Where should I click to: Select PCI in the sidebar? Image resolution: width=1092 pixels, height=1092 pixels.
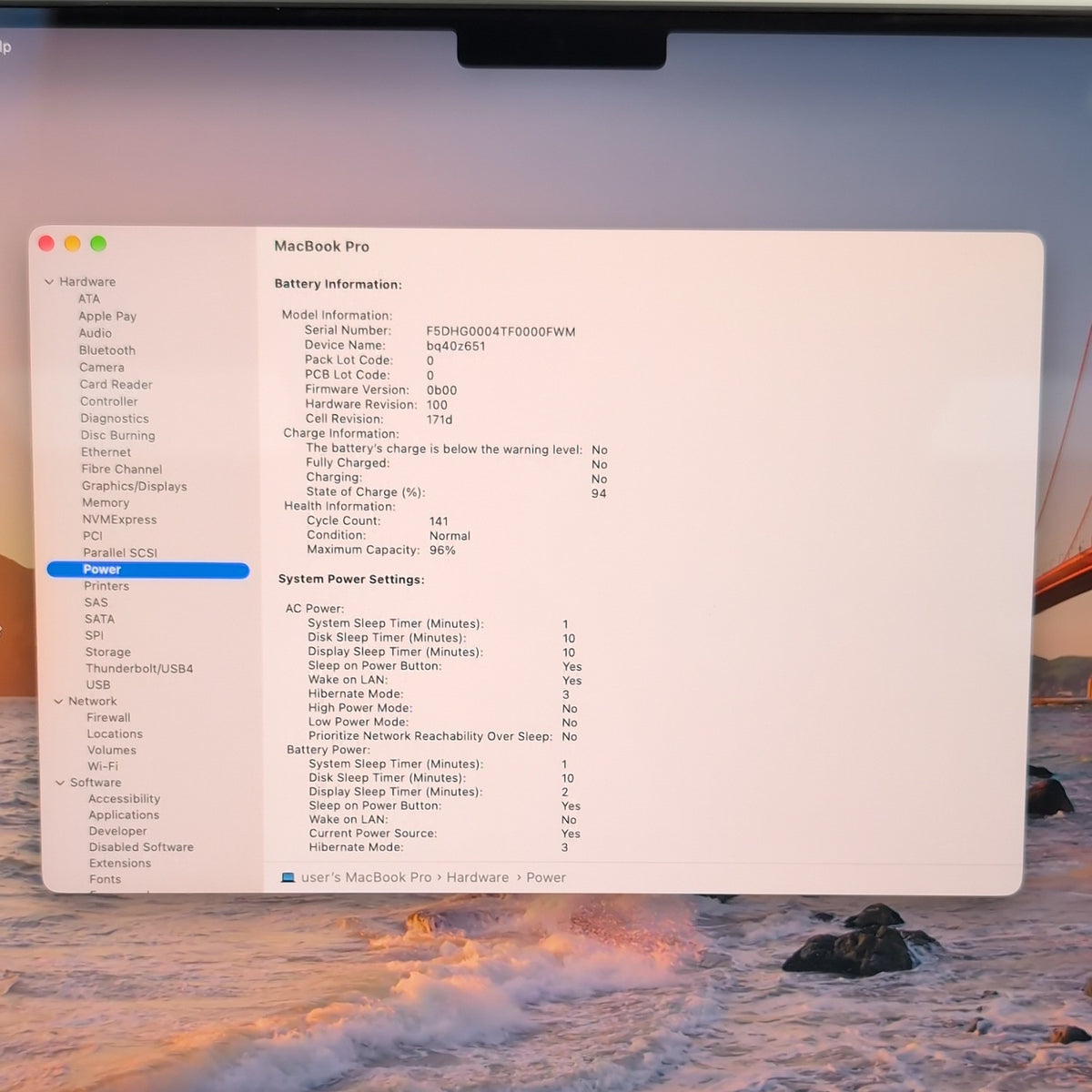[x=93, y=536]
